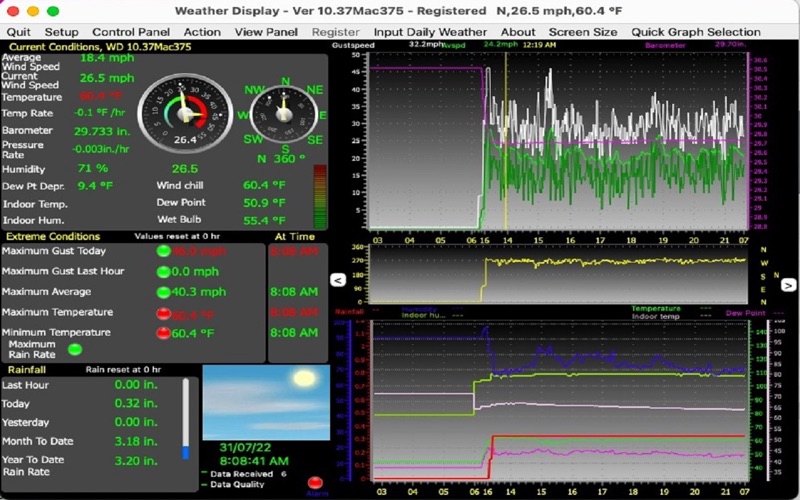
Task: Open the Control Panel menu
Action: coord(131,32)
